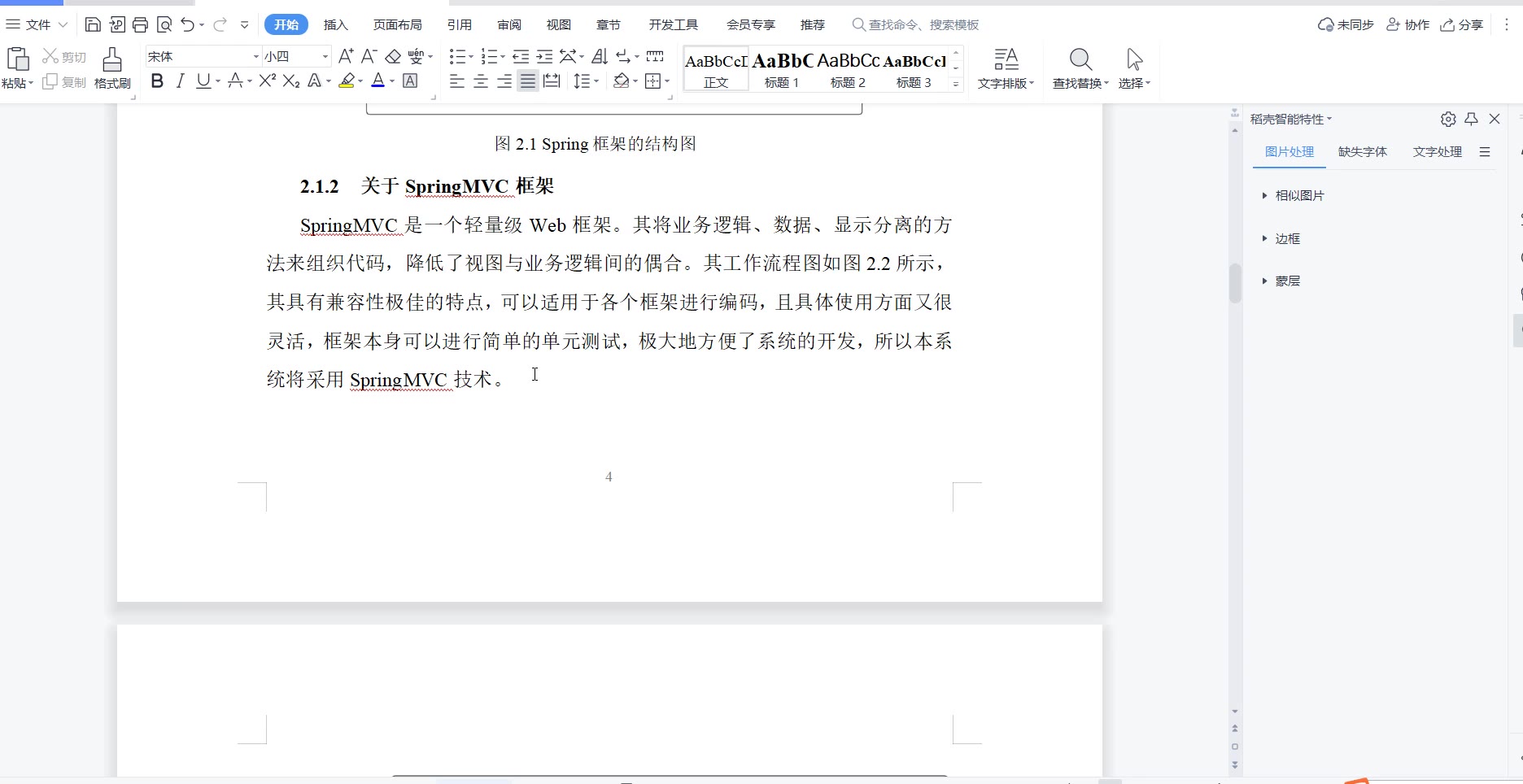The height and width of the screenshot is (784, 1523).
Task: Open Print Preview from quick toolbar
Action: 164,25
